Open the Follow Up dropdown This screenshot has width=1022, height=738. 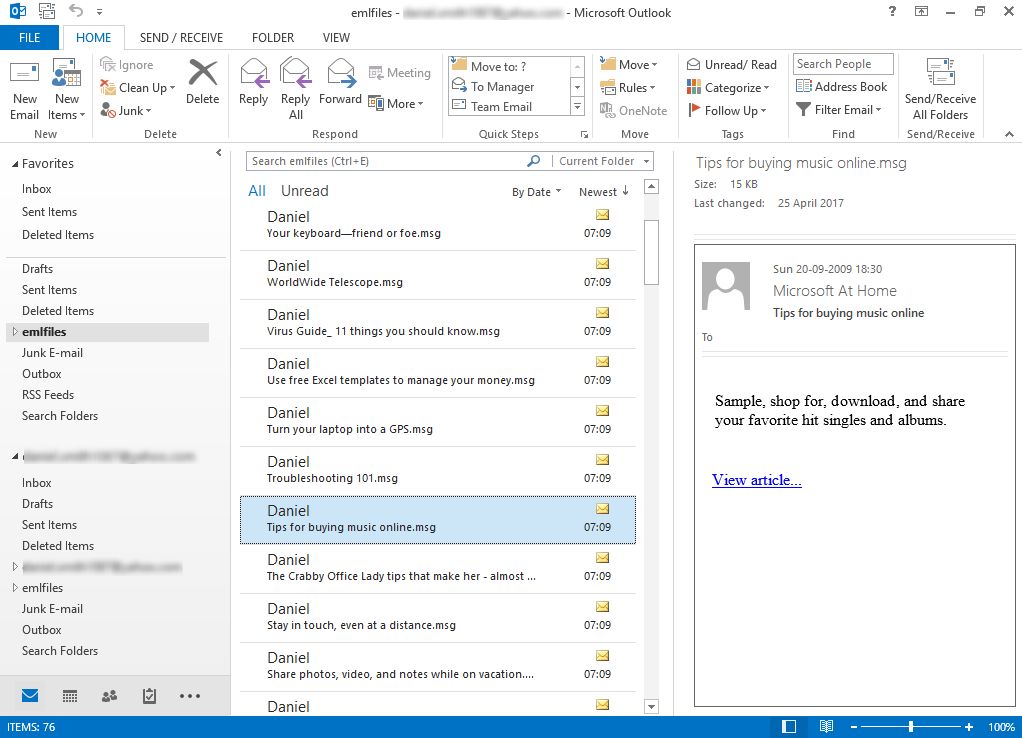tap(727, 110)
